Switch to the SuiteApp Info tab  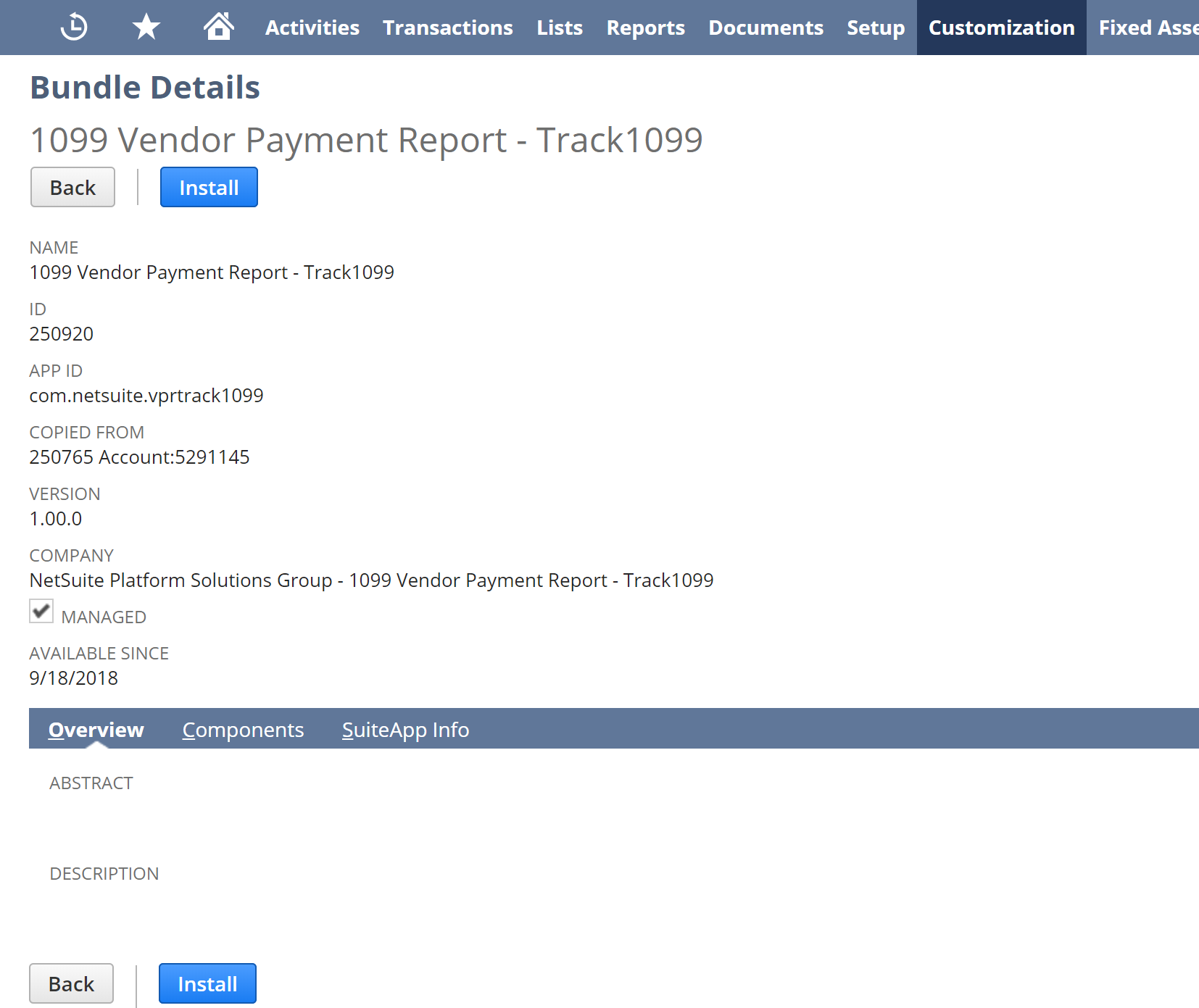[x=405, y=729]
